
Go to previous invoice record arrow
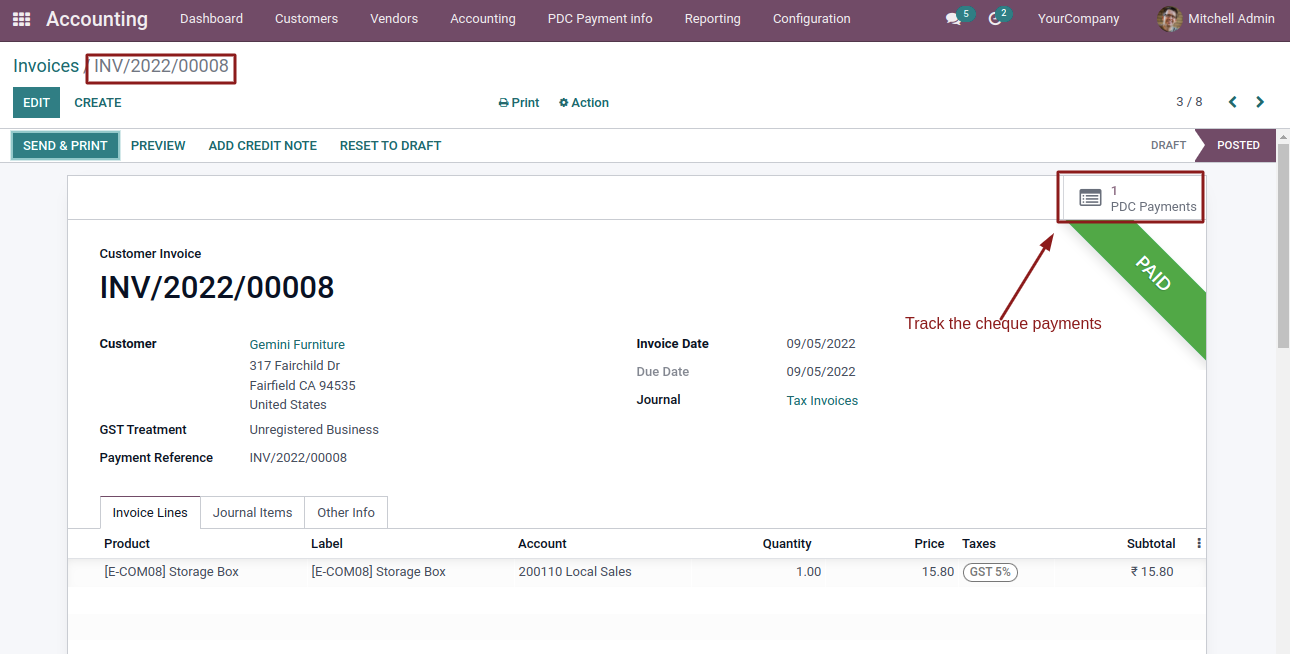pyautogui.click(x=1233, y=102)
